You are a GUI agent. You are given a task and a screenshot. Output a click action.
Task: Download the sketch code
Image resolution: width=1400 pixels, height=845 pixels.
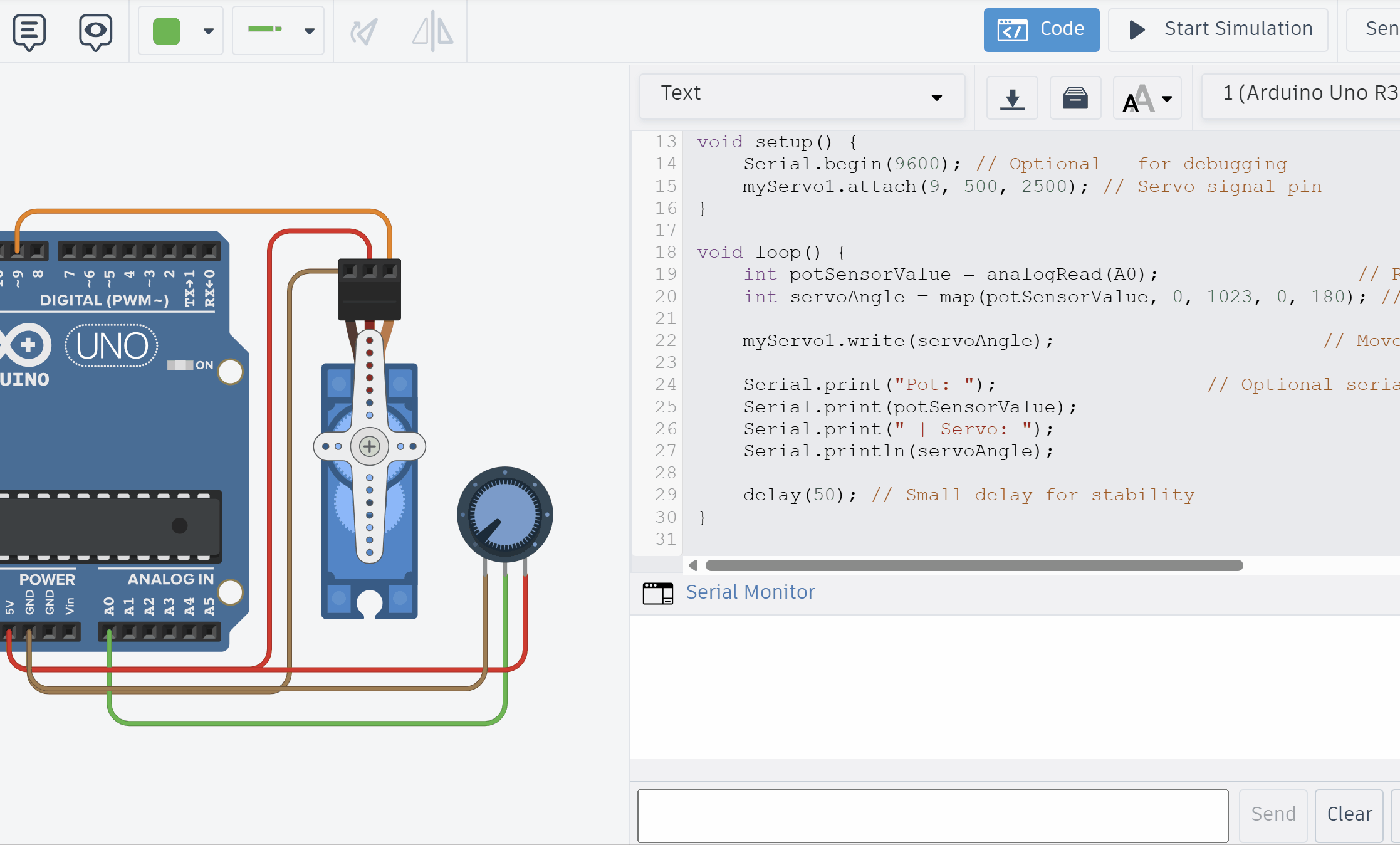(x=1012, y=98)
